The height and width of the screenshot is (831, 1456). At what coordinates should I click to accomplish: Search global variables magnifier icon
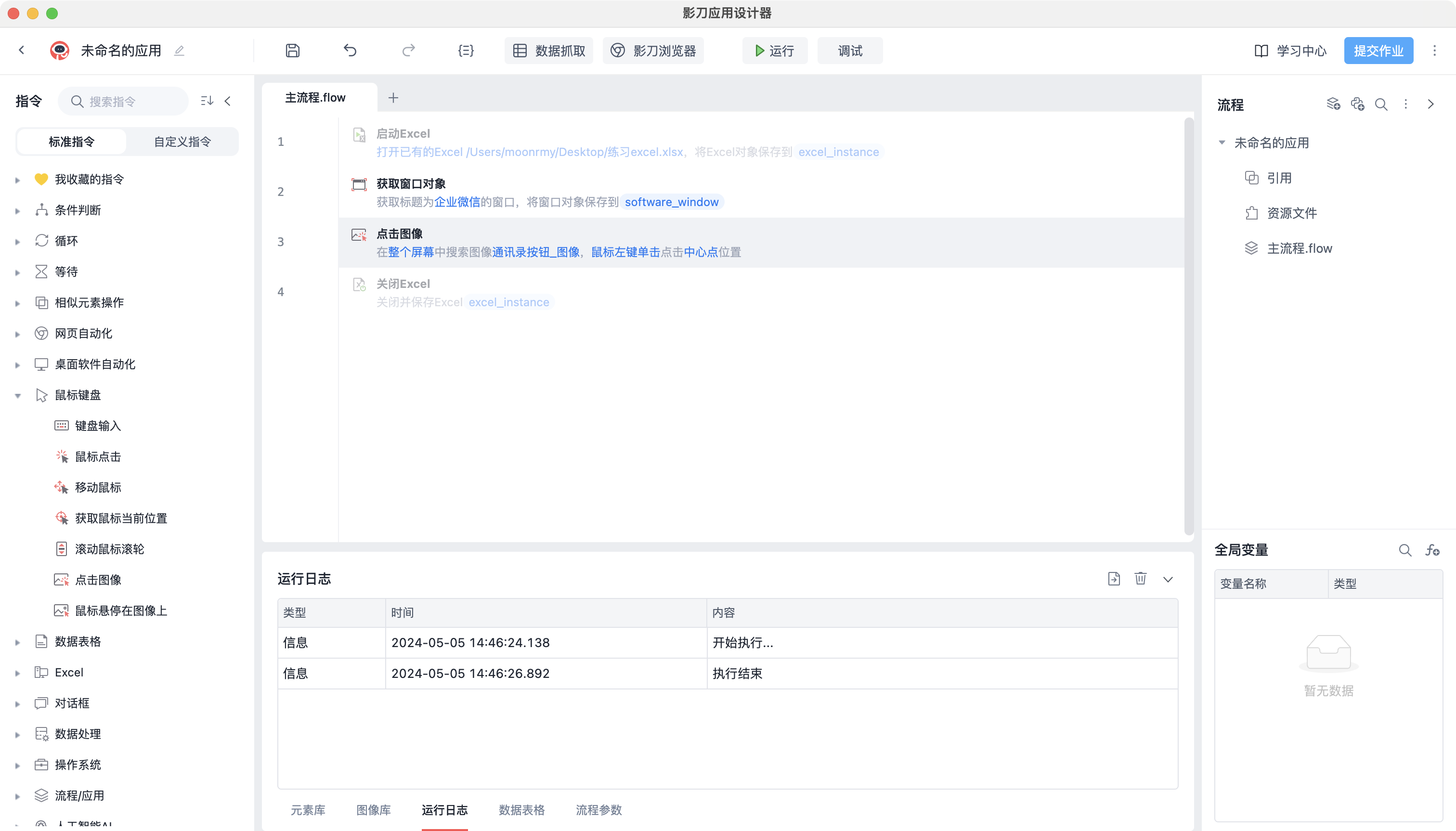pyautogui.click(x=1404, y=550)
